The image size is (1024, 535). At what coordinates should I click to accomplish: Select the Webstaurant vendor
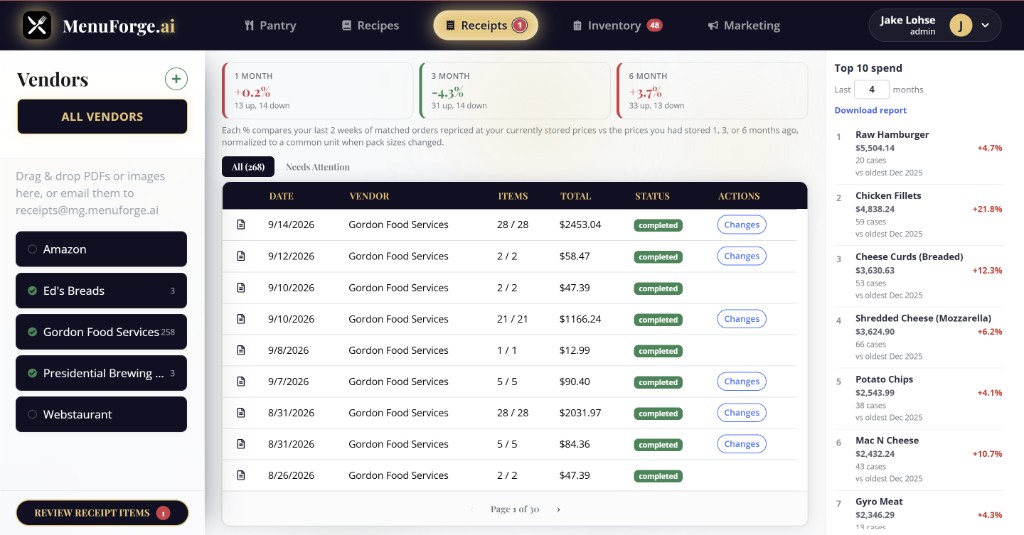(101, 414)
